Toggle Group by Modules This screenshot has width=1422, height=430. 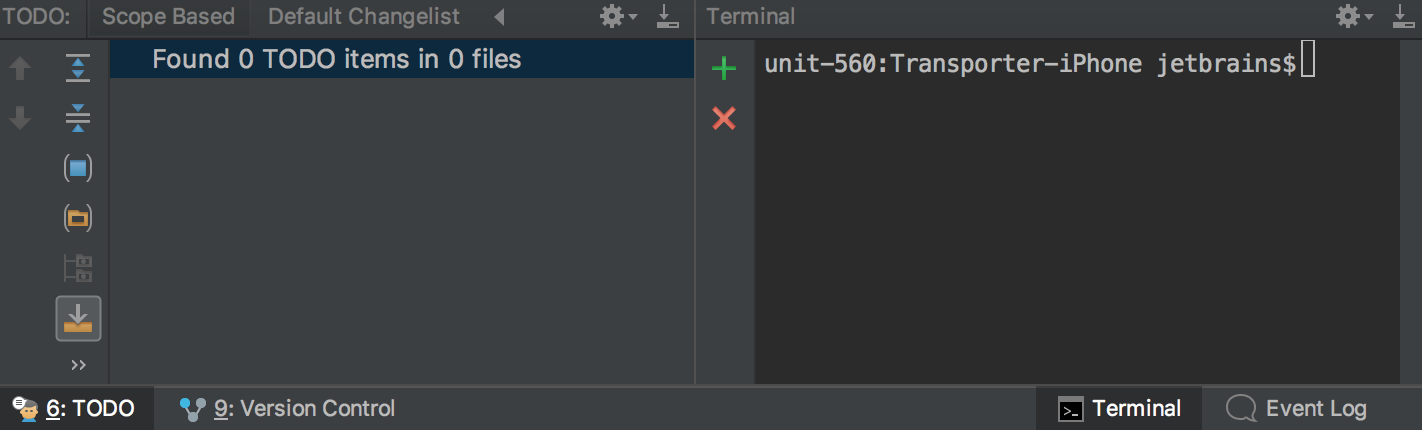(78, 168)
